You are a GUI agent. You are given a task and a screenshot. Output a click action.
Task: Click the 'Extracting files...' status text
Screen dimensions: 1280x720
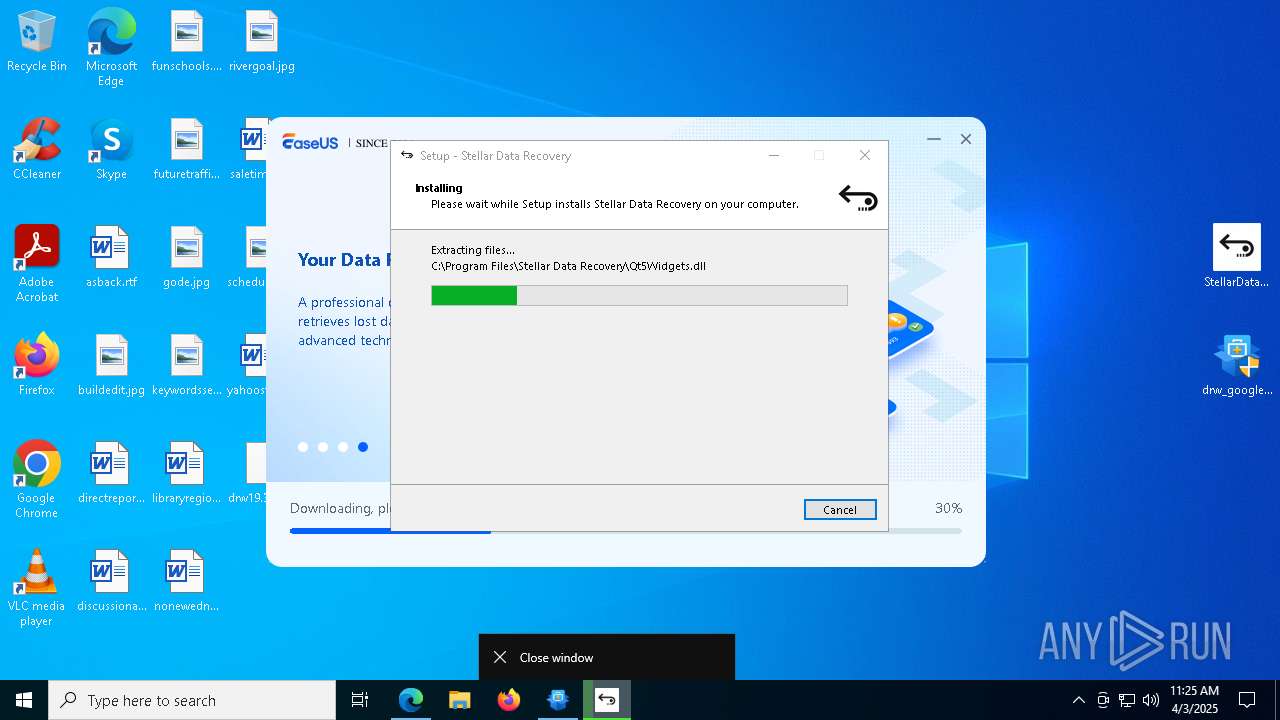[473, 250]
